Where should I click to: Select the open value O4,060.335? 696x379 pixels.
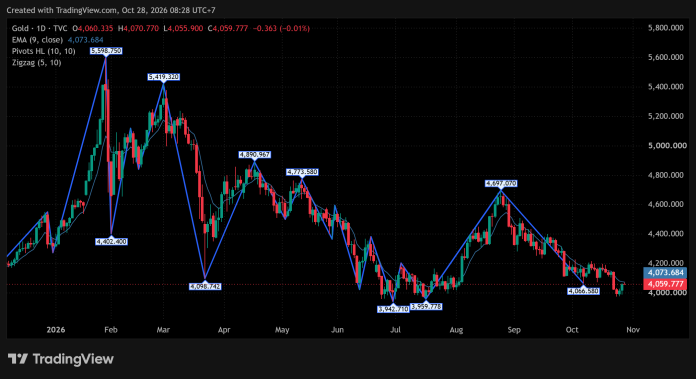93,28
